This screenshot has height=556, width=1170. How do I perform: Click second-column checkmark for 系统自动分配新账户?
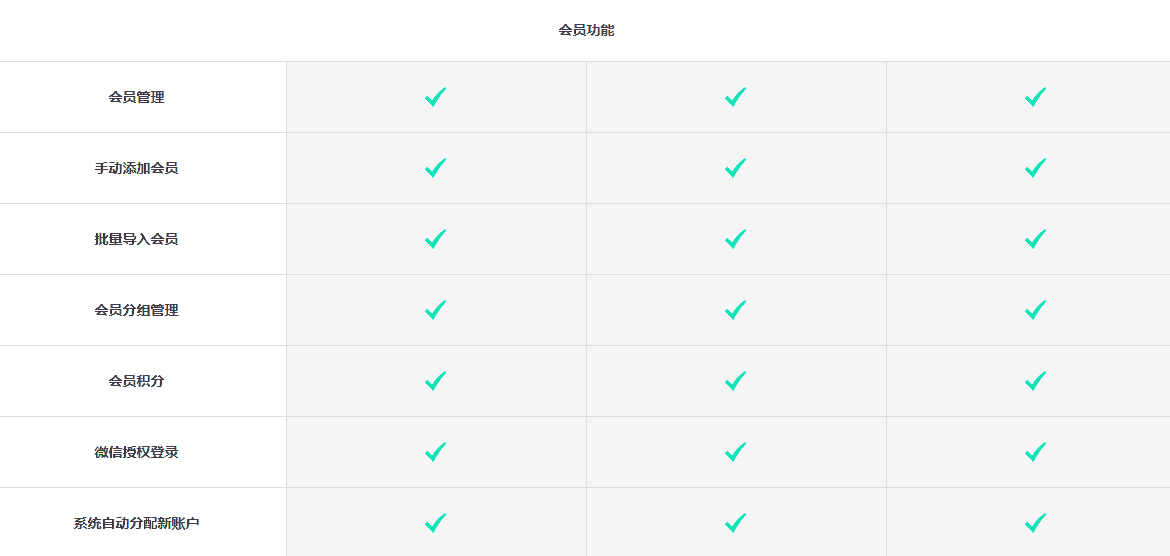[x=735, y=522]
